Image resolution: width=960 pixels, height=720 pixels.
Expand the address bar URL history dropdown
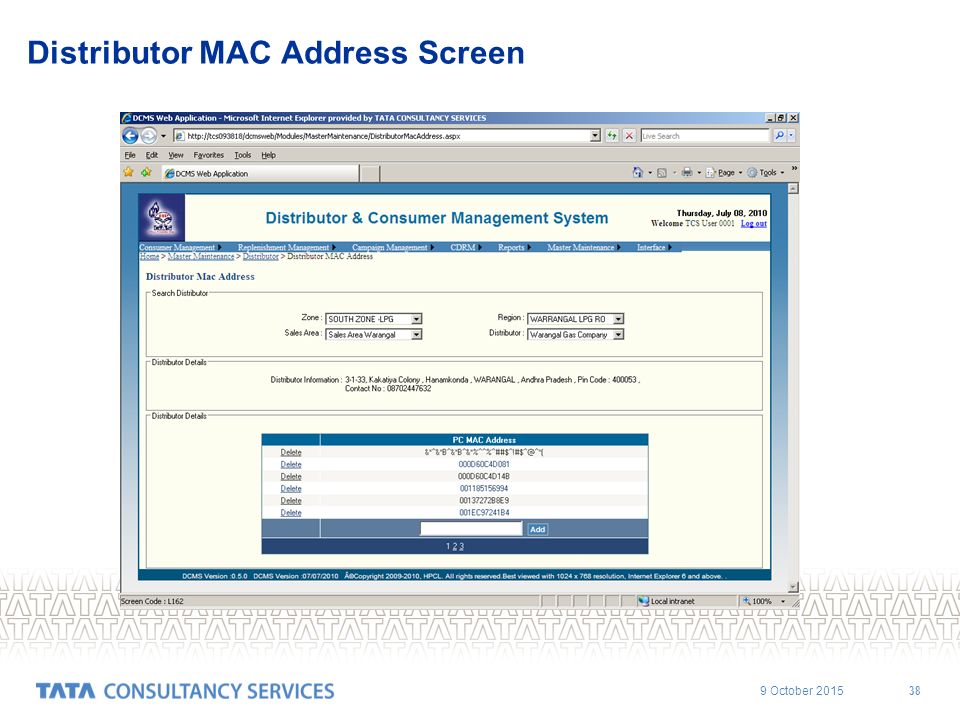[595, 136]
